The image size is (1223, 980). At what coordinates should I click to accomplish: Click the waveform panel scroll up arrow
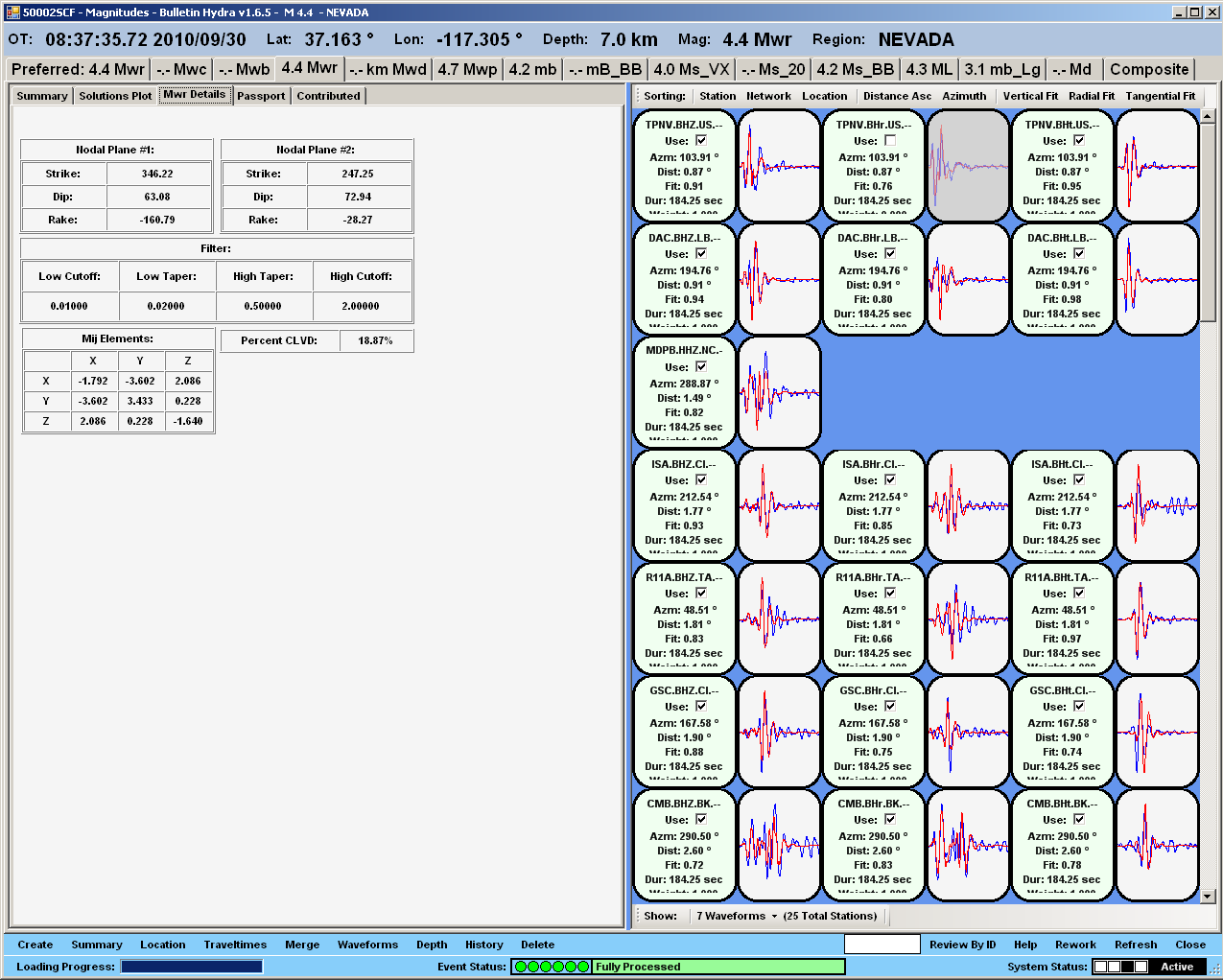(1208, 116)
